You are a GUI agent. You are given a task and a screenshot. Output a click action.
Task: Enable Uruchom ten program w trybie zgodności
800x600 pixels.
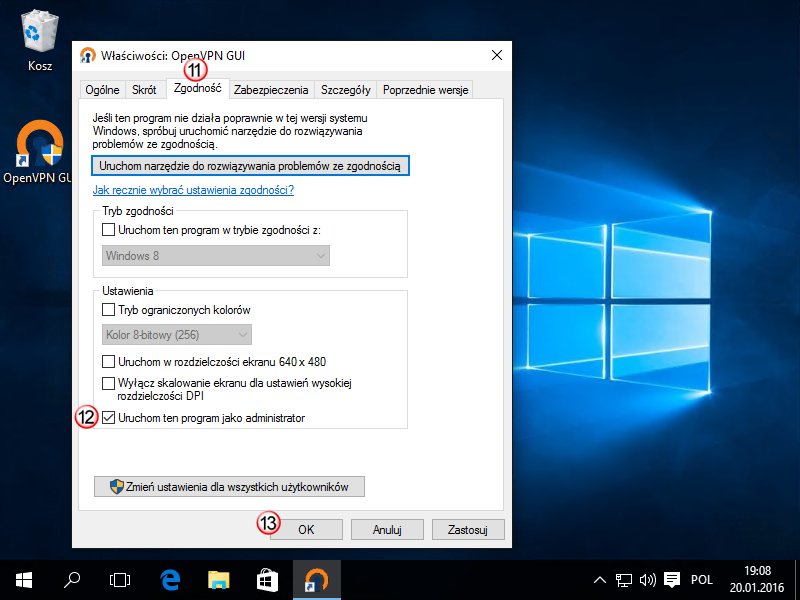tap(108, 230)
